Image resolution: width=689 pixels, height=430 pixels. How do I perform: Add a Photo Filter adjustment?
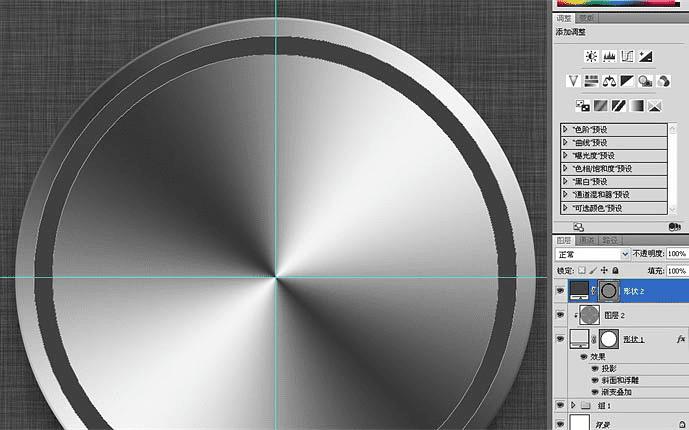coord(645,81)
